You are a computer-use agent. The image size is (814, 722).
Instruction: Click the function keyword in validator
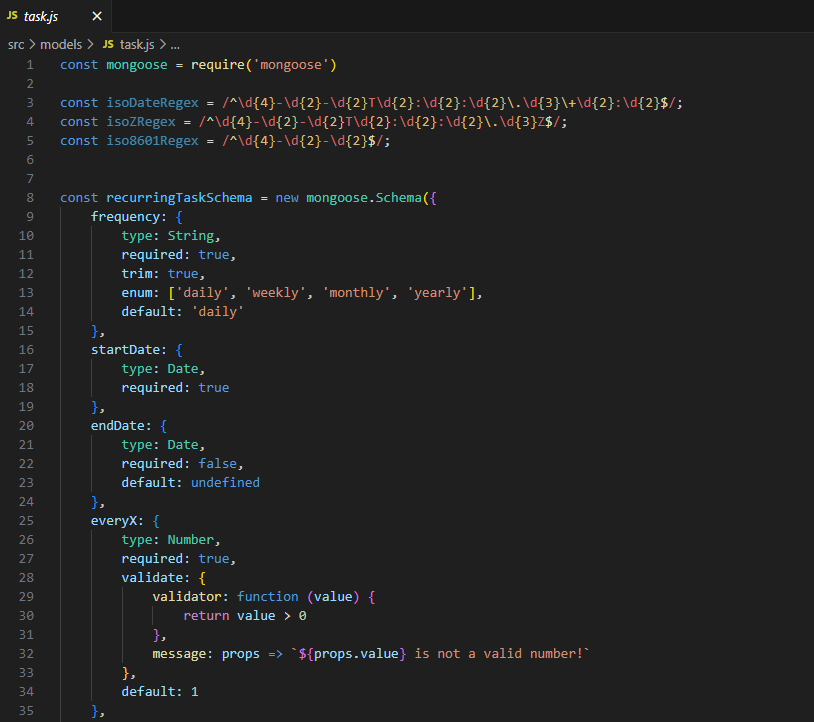(x=268, y=596)
